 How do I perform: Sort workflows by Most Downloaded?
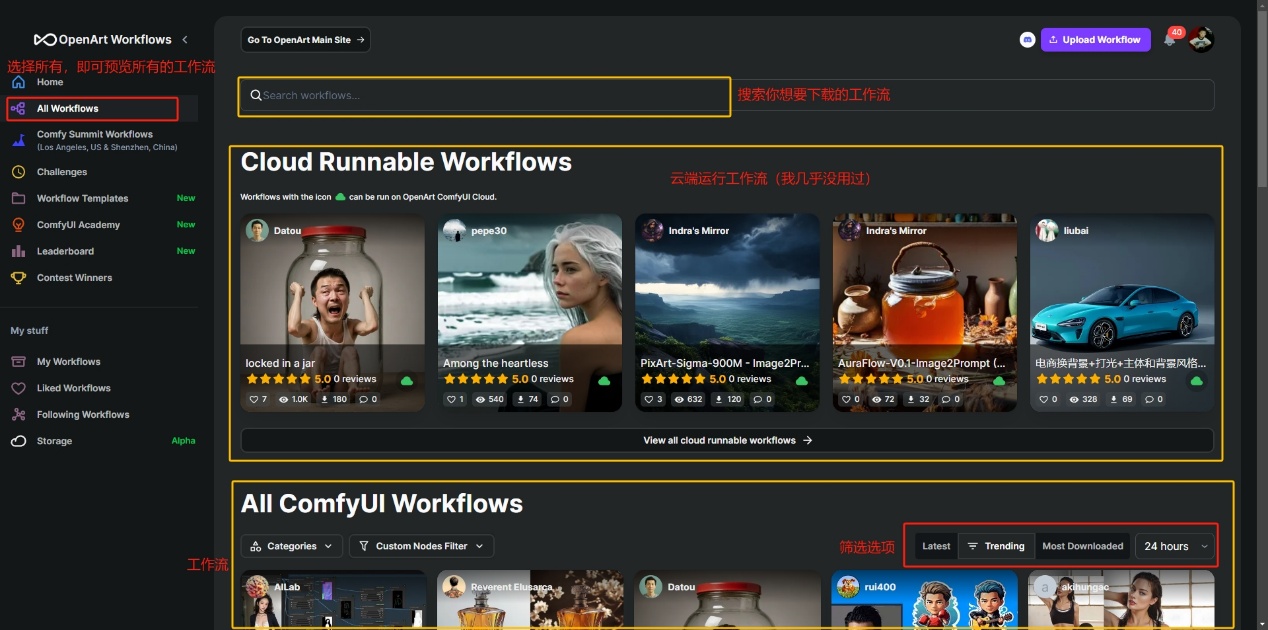[1082, 546]
